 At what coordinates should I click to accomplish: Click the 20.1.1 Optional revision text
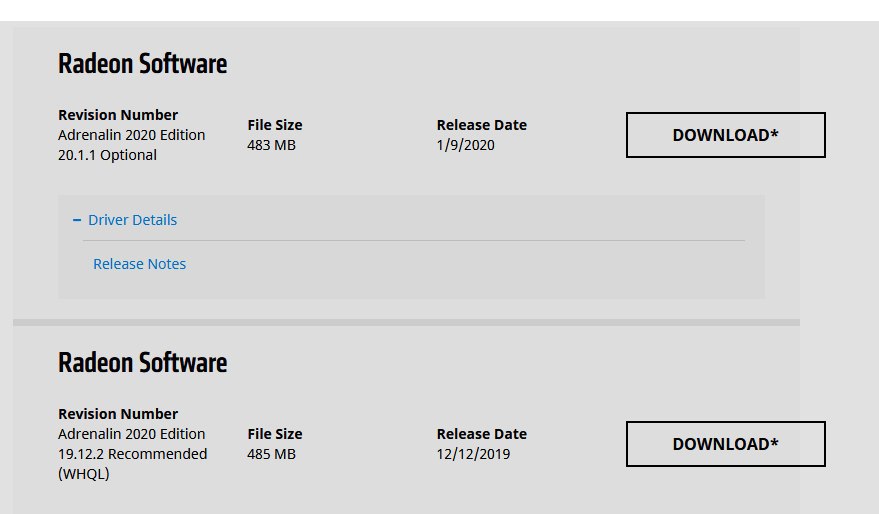coord(107,155)
